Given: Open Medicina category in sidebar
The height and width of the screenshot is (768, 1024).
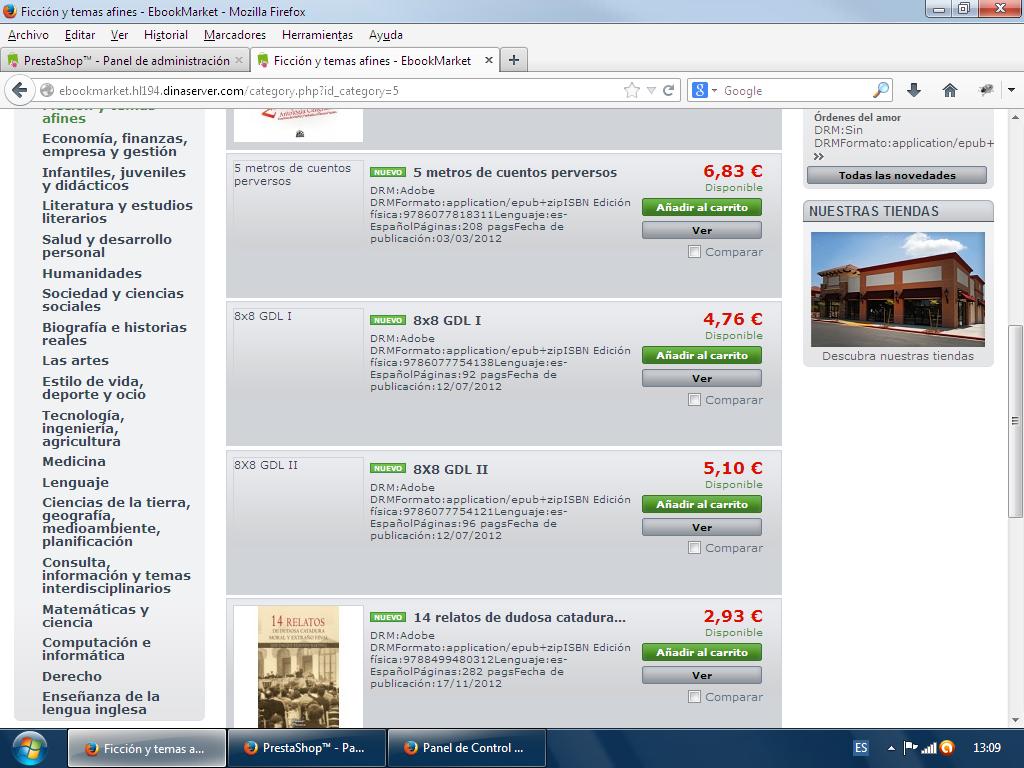Looking at the screenshot, I should (73, 461).
